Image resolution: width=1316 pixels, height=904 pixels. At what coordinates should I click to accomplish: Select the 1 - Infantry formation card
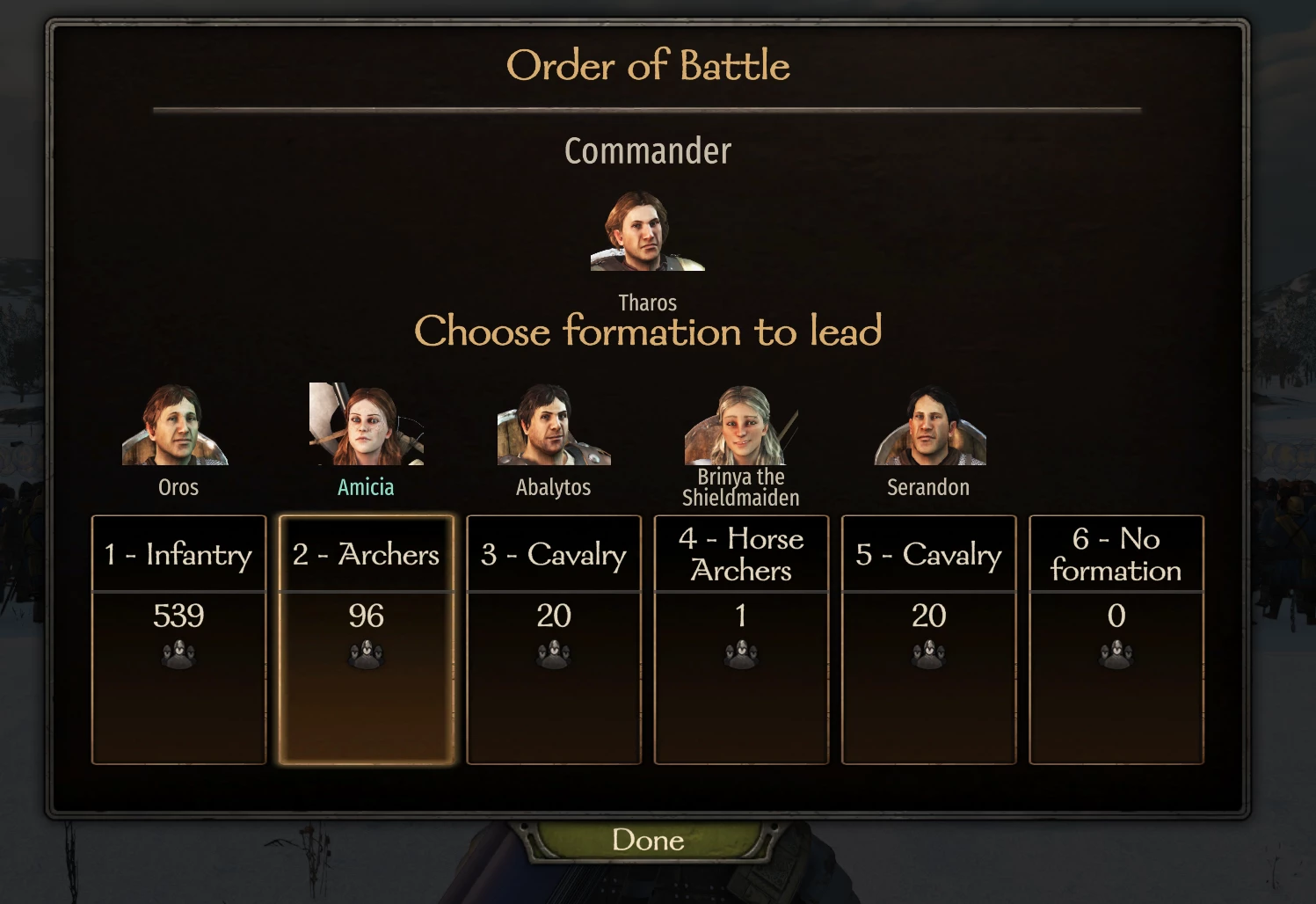[178, 639]
